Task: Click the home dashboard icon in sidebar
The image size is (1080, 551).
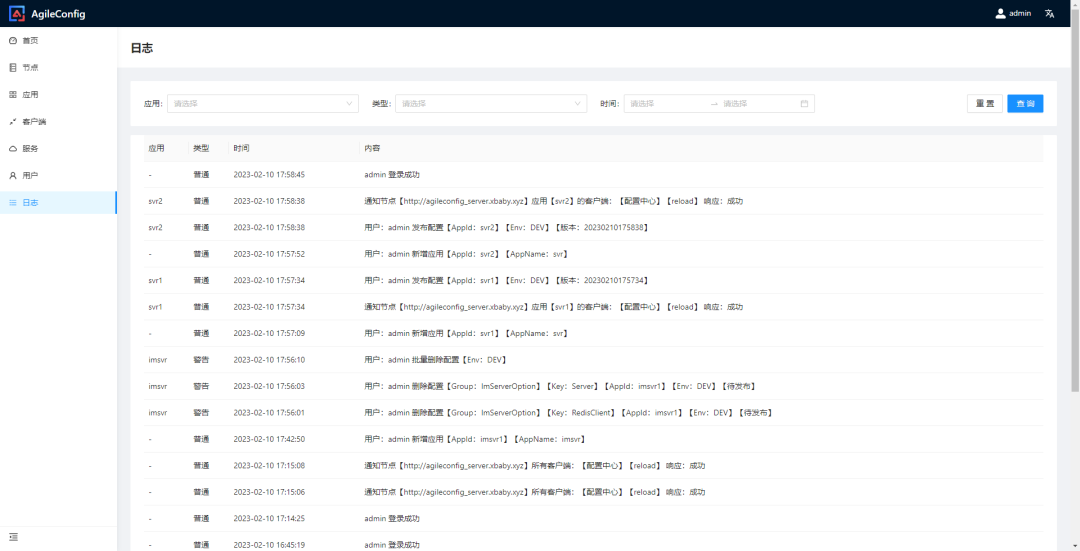Action: click(x=13, y=41)
